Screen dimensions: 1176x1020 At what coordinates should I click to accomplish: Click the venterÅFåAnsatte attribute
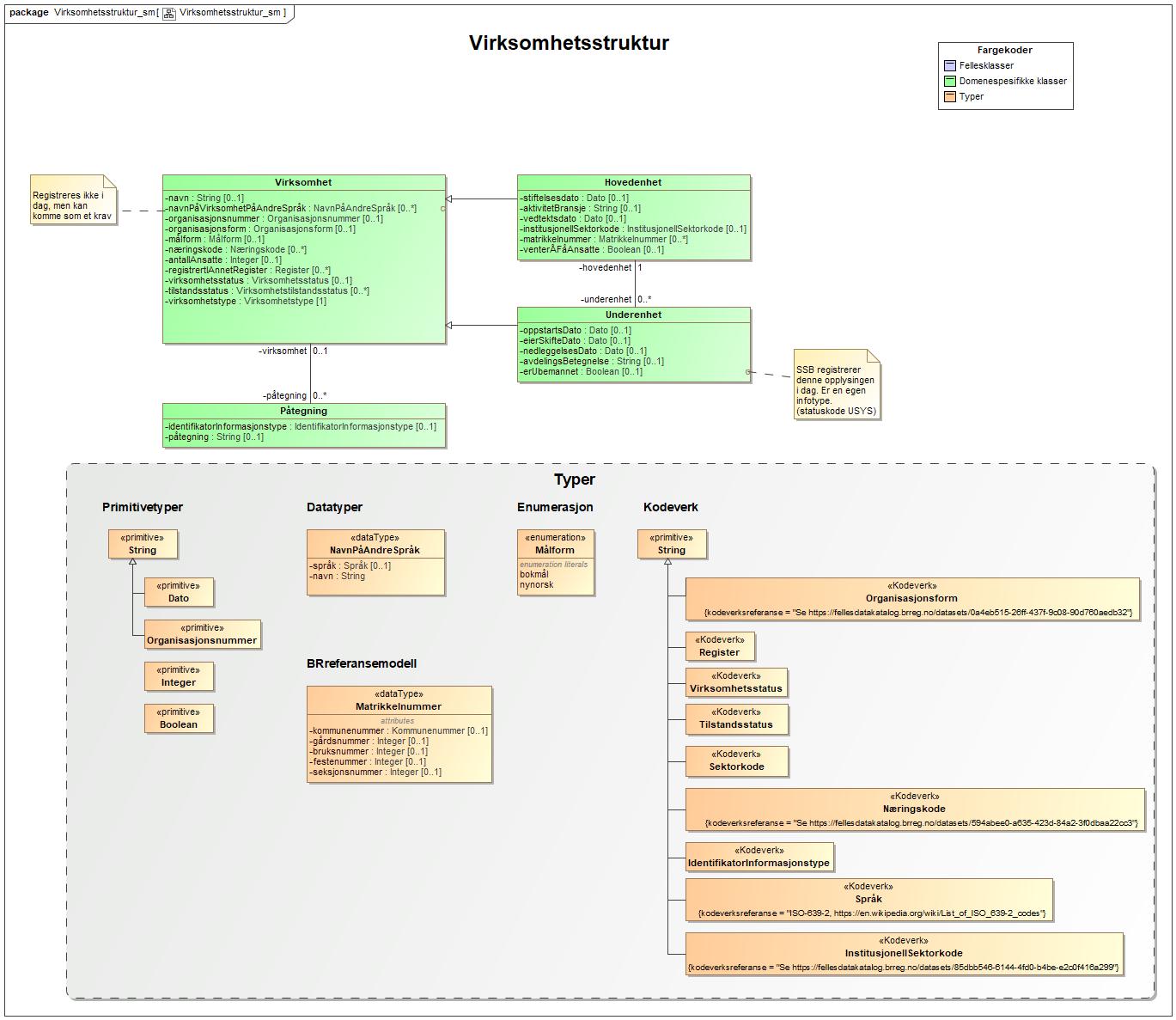[592, 249]
